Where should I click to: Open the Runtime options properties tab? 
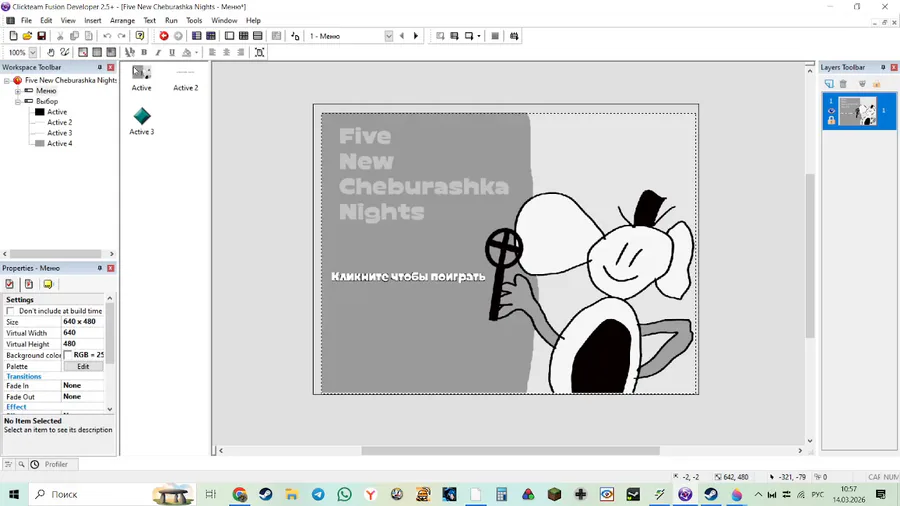click(x=29, y=284)
